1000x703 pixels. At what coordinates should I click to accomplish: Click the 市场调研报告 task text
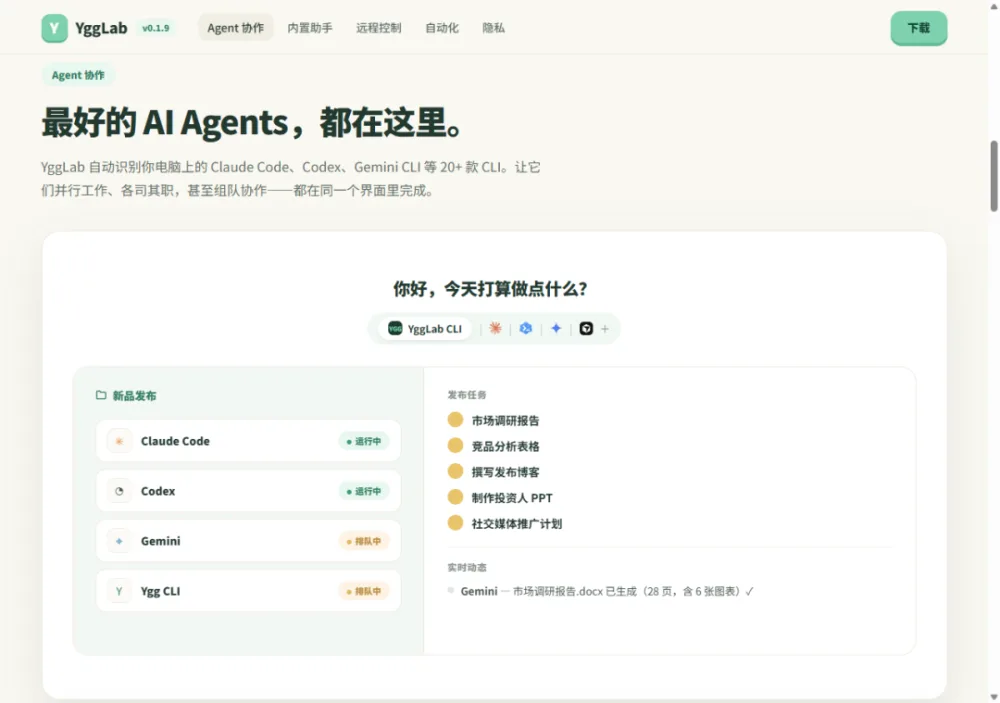click(505, 420)
